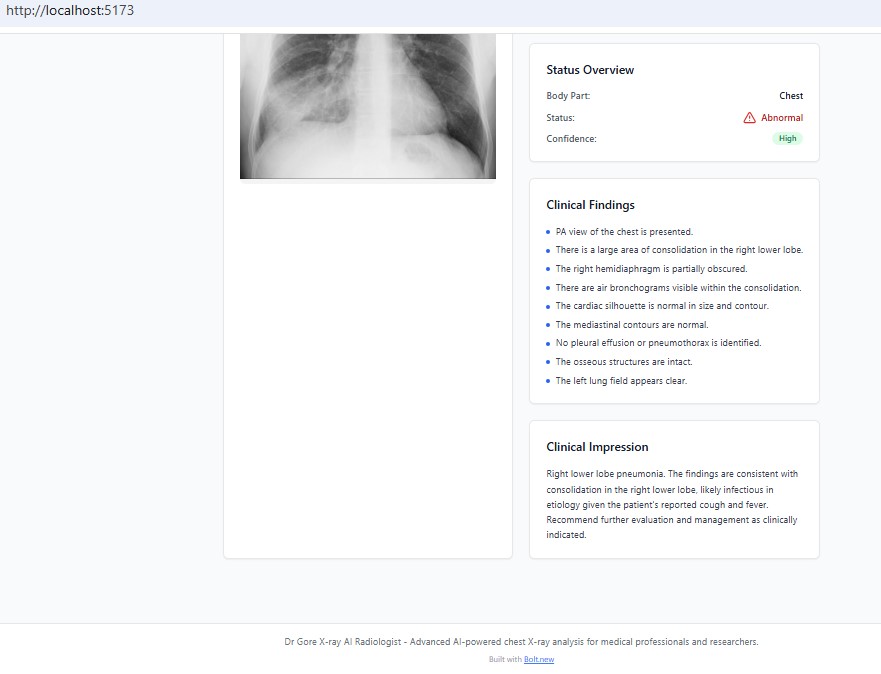The image size is (881, 674).
Task: Click the chest X-ray image thumbnail
Action: click(x=367, y=105)
